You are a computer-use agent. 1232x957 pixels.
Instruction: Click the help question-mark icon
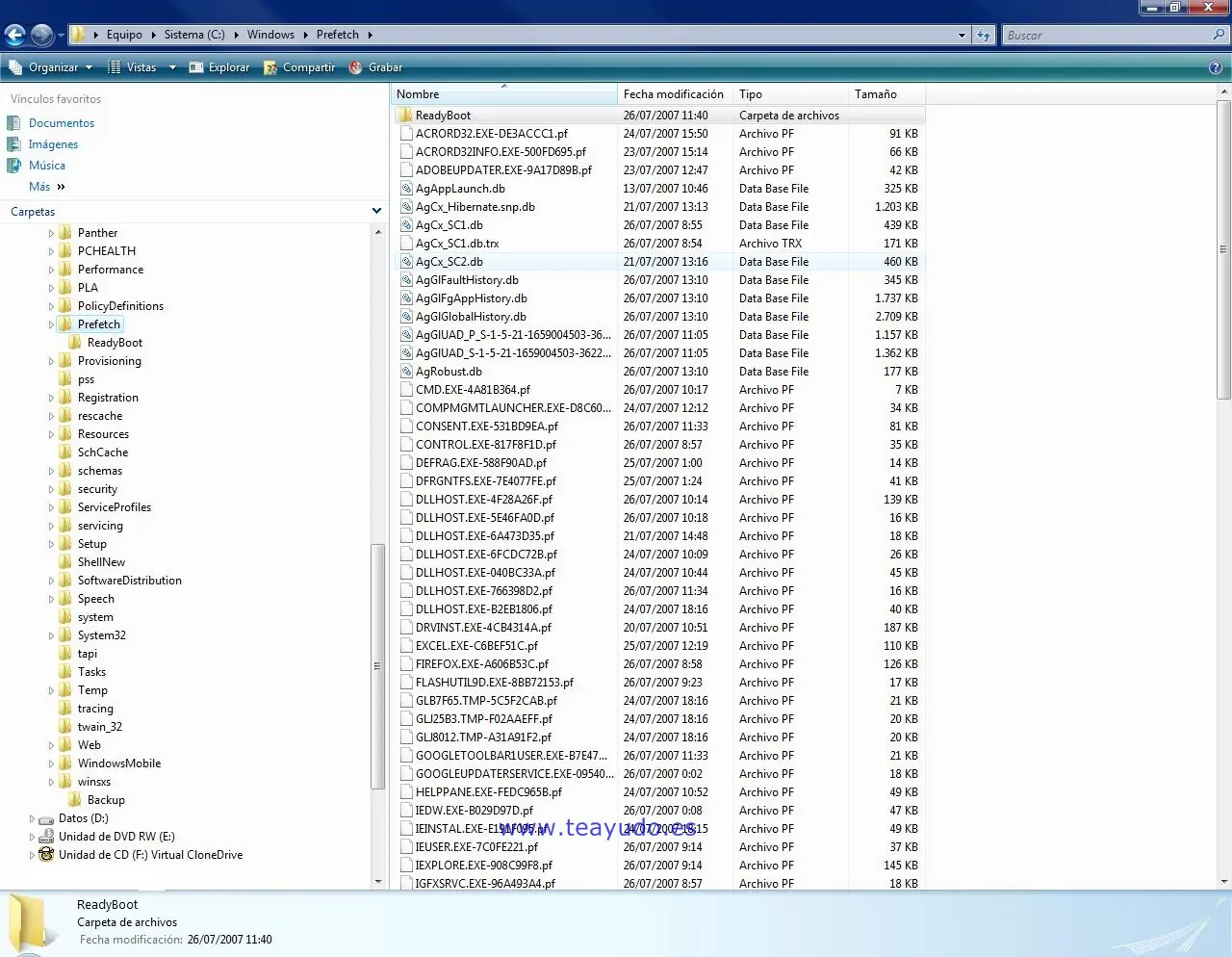coord(1215,66)
